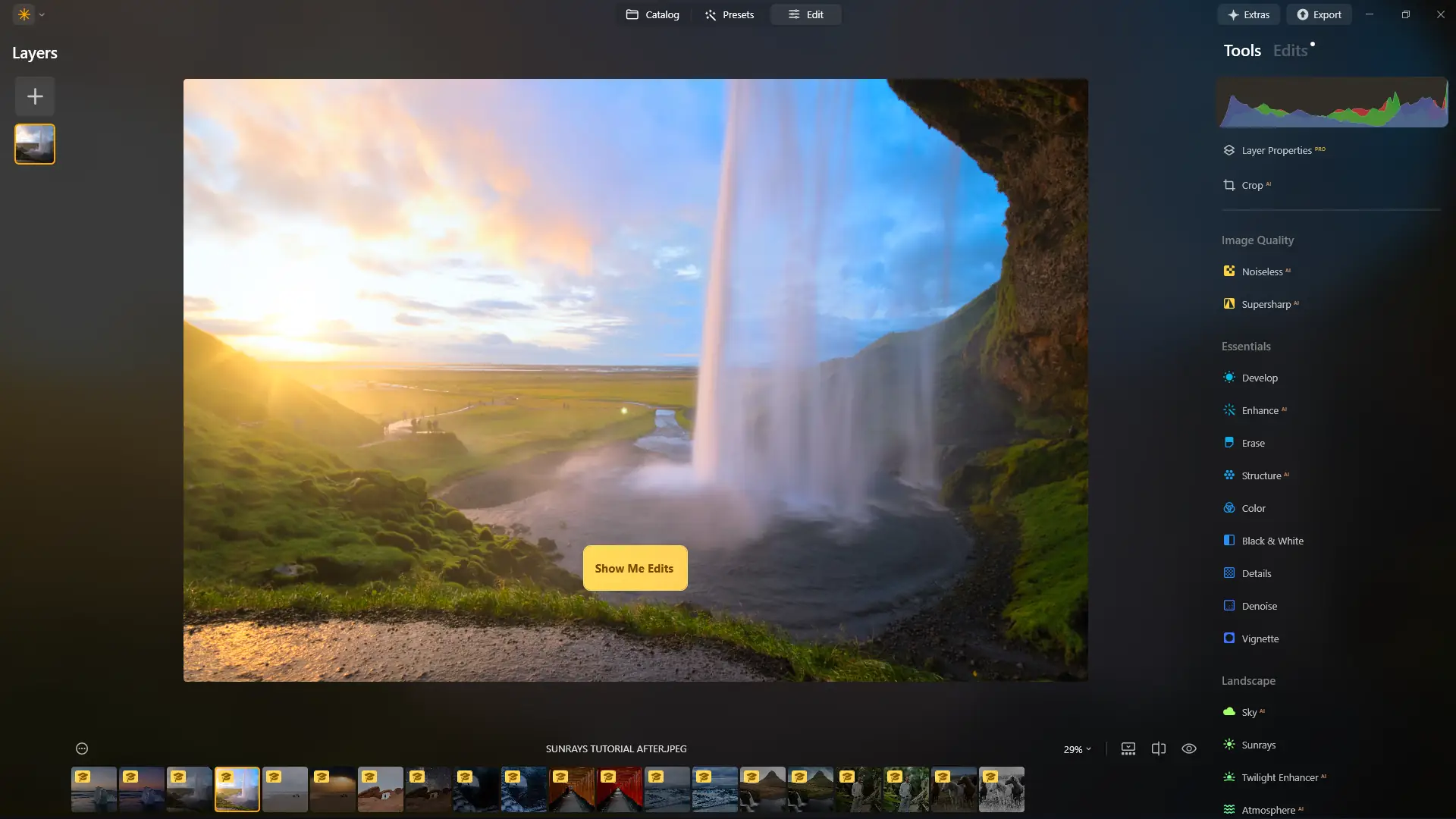Add a new layer with plus button
Viewport: 1456px width, 819px height.
35,96
